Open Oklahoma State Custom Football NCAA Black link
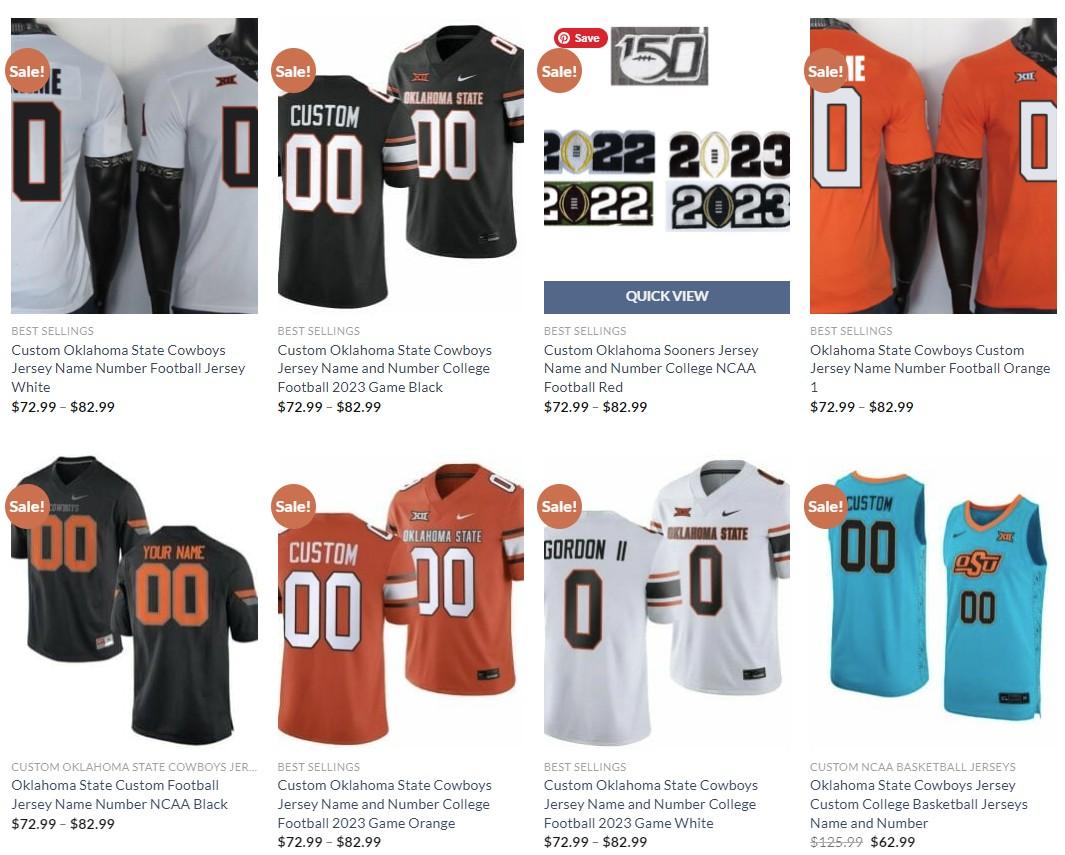The height and width of the screenshot is (855, 1065). click(120, 795)
